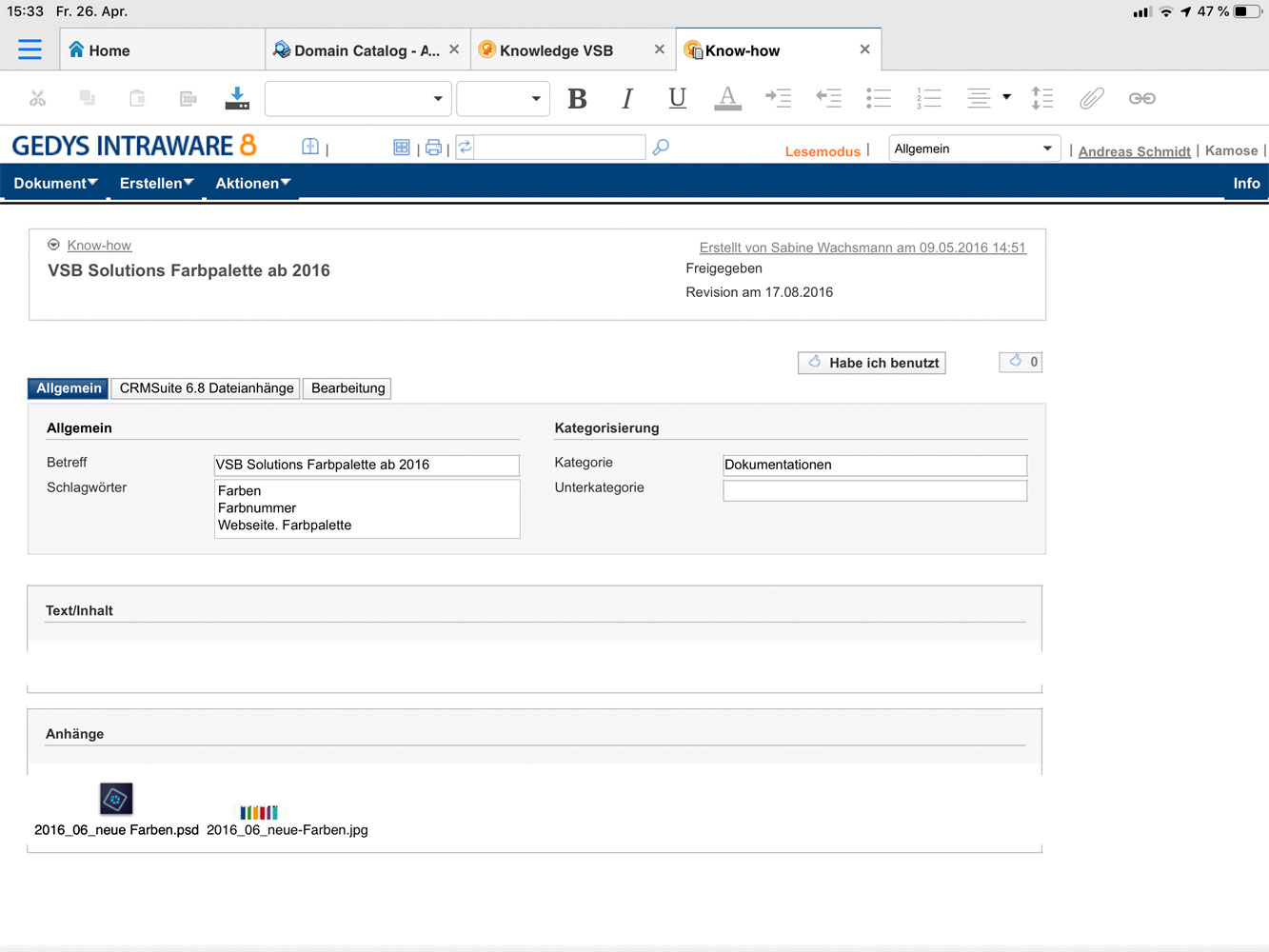Viewport: 1269px width, 952px height.
Task: Toggle bold formatting
Action: point(577,98)
